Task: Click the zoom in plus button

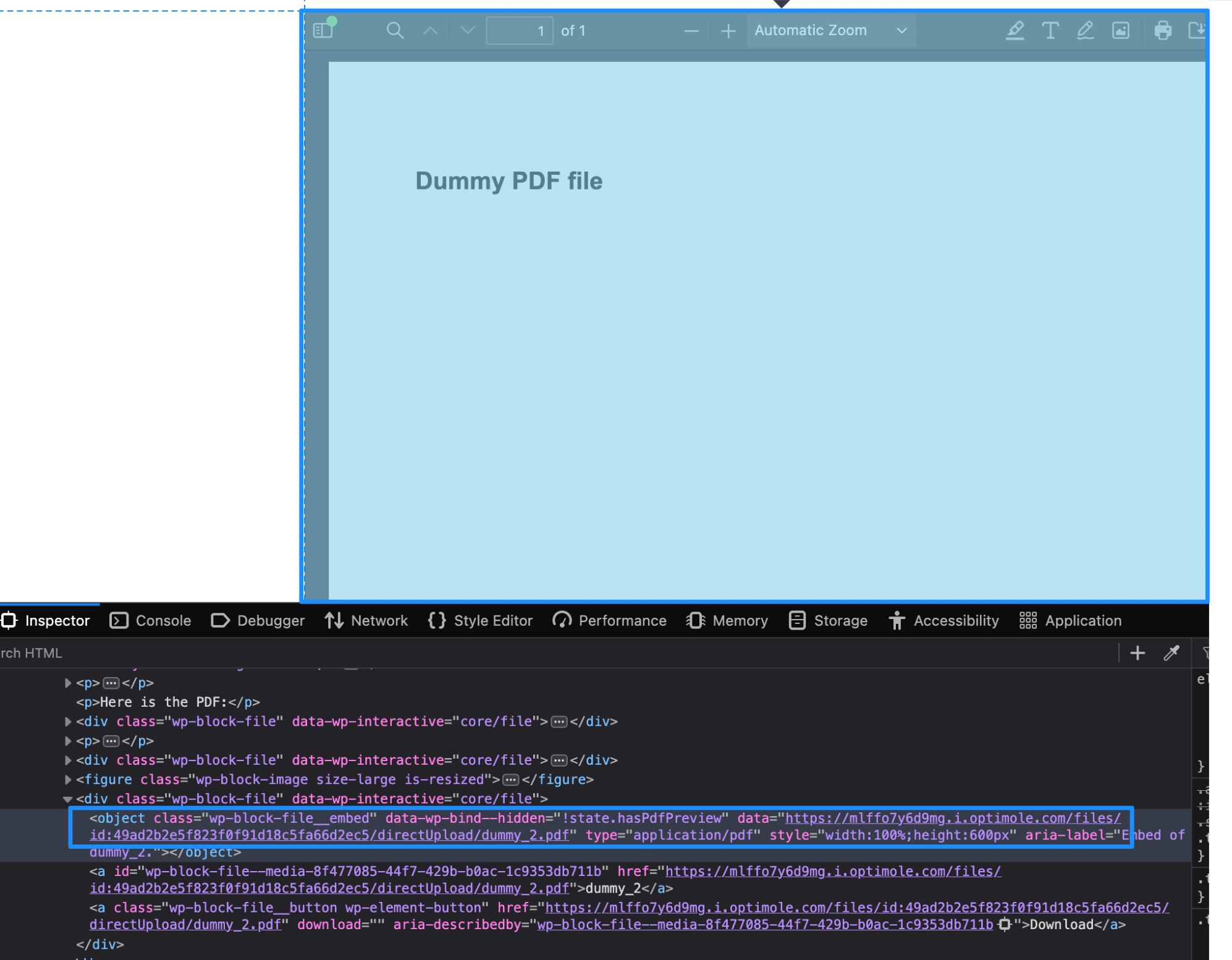Action: tap(728, 31)
